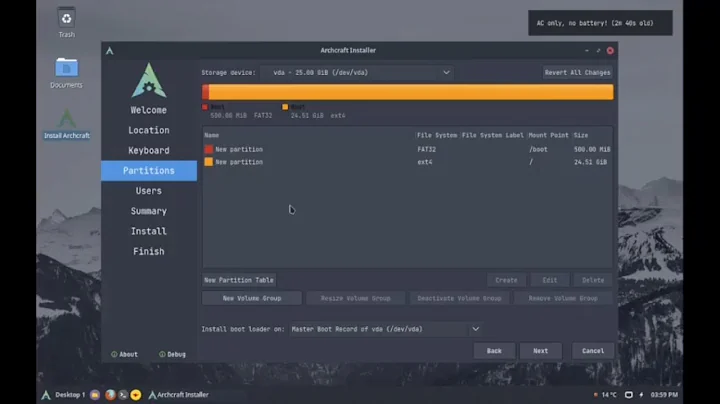Launch Firefox from the taskbar
Image resolution: width=720 pixels, height=404 pixels.
(x=110, y=395)
